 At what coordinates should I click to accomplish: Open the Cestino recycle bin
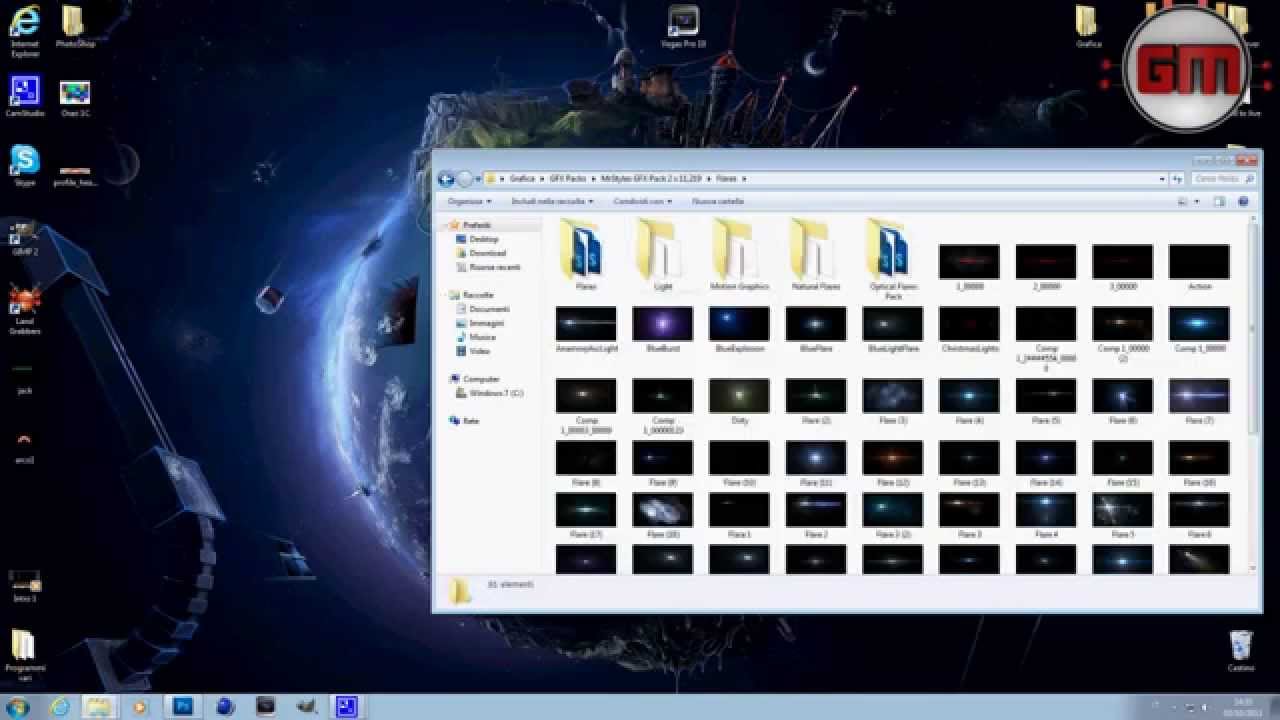tap(1240, 650)
